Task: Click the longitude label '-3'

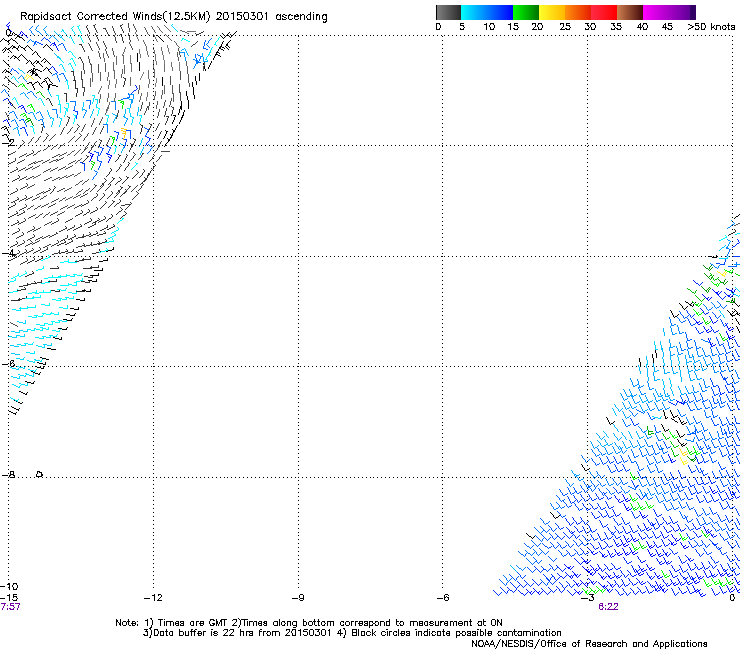Action: click(588, 598)
